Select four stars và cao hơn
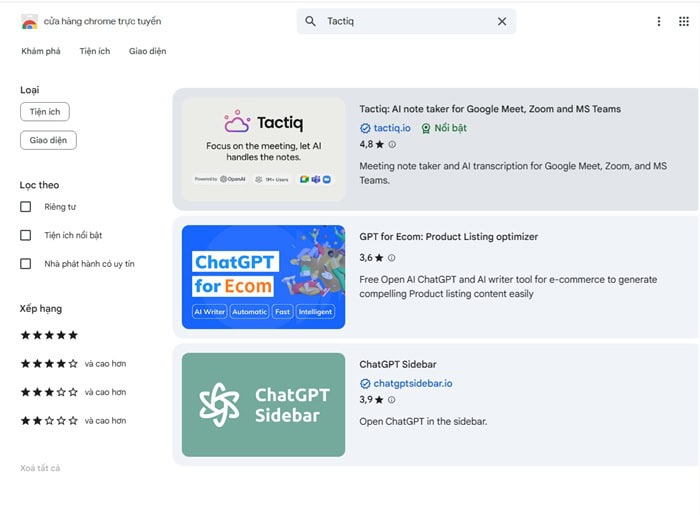Image resolution: width=700 pixels, height=515 pixels. point(73,364)
